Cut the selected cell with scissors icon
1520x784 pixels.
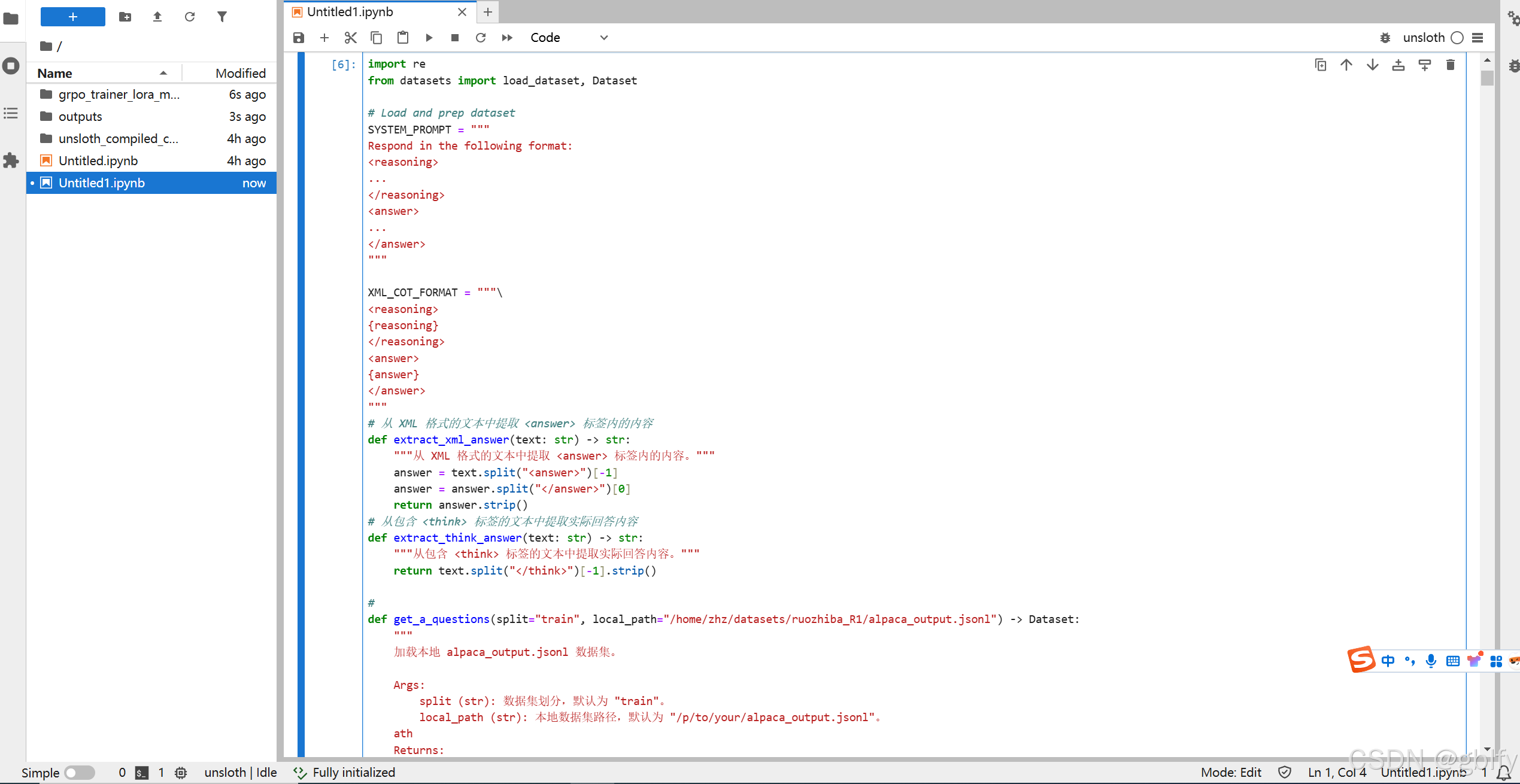350,38
